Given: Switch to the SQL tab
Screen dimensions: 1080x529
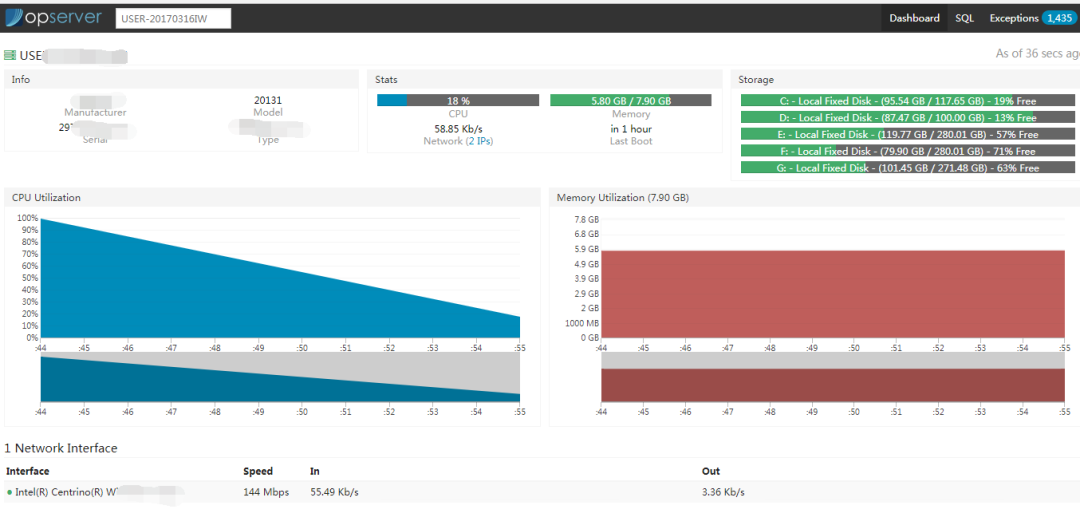Looking at the screenshot, I should click(964, 18).
